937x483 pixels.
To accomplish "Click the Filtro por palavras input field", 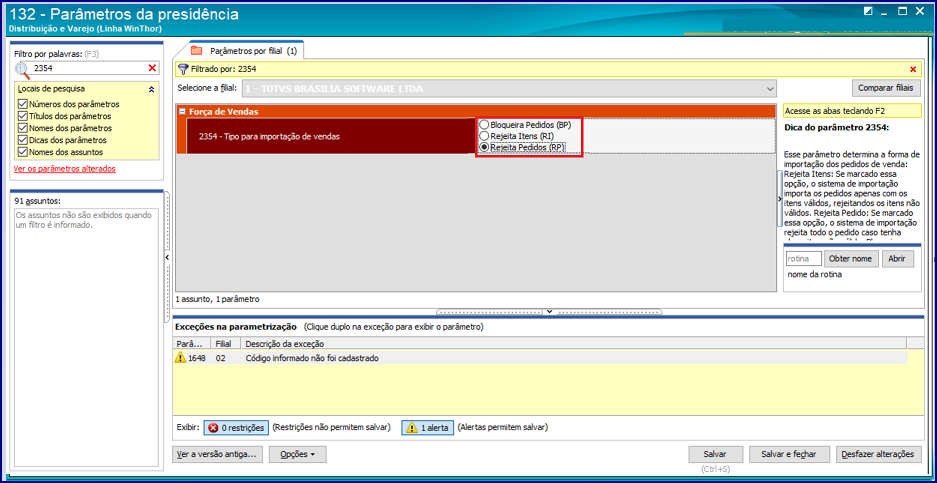I will [x=90, y=69].
